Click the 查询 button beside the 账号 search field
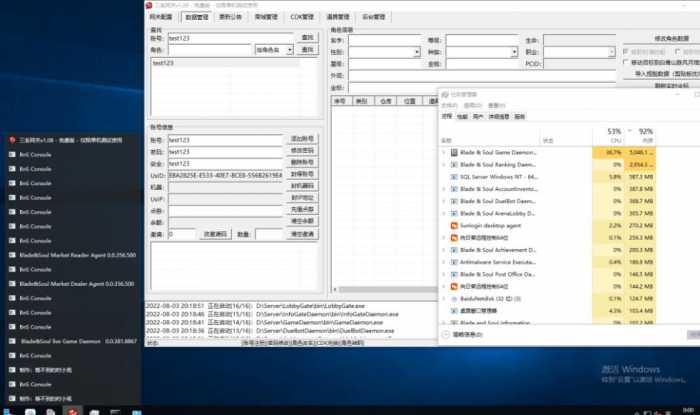 pos(308,37)
